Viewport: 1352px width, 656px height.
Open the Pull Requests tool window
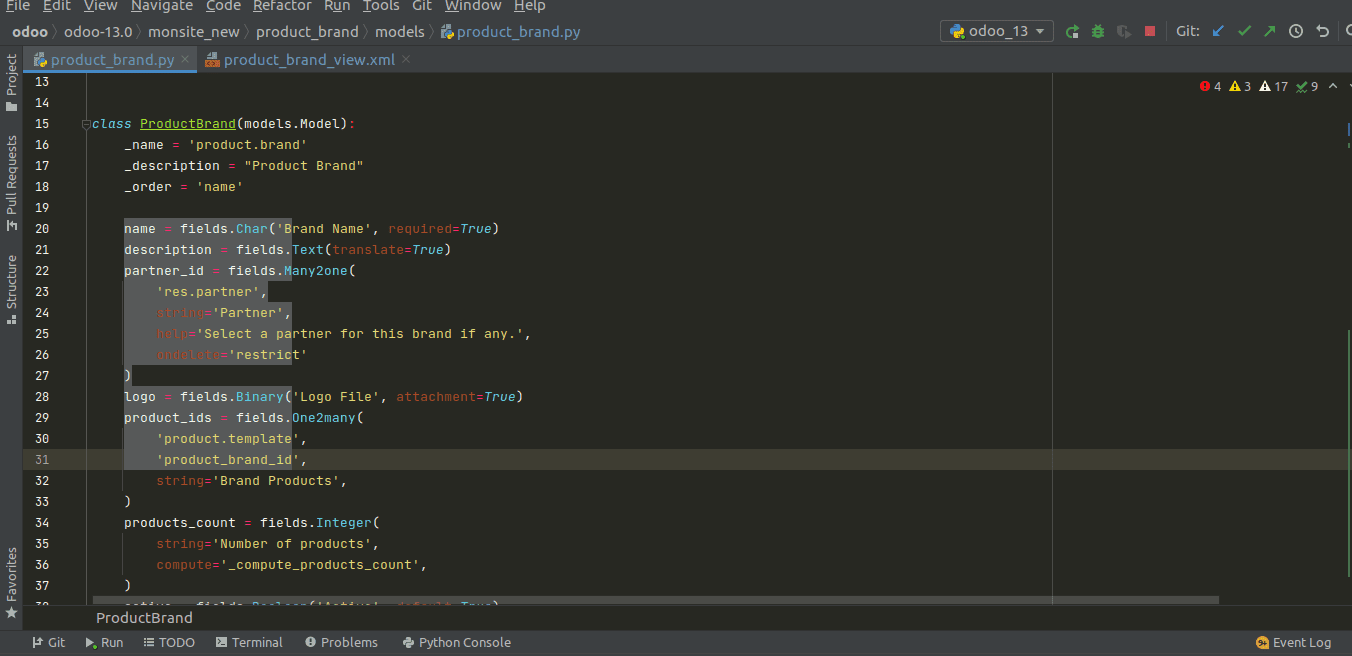[11, 184]
